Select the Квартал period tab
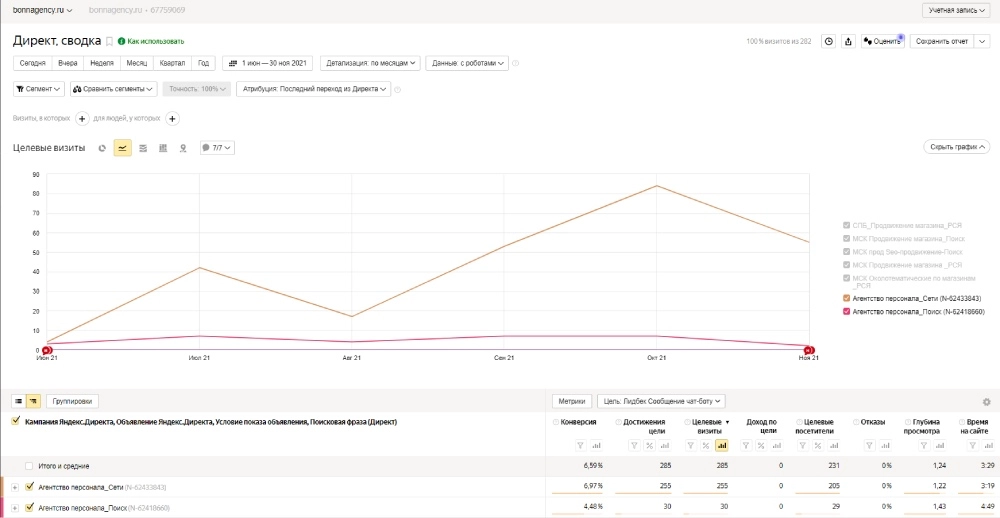Screen dimensions: 1000x518 pos(172,63)
